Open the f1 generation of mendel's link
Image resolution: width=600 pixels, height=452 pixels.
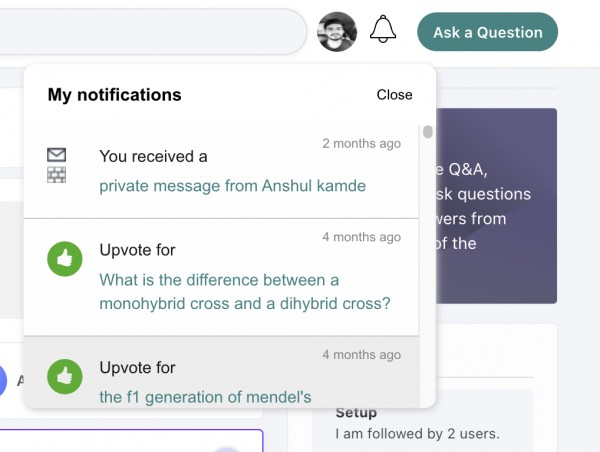(205, 397)
